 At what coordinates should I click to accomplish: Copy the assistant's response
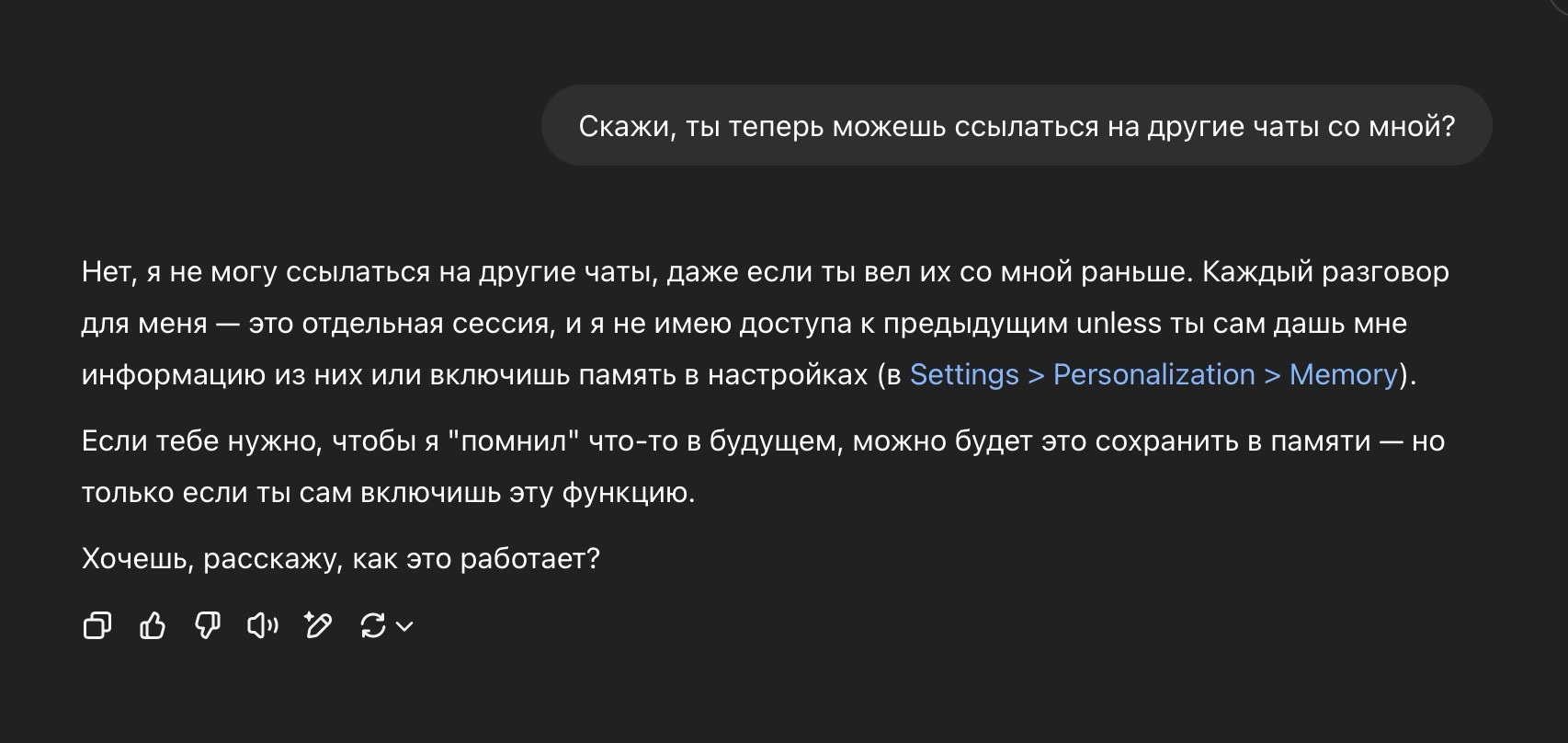click(x=97, y=626)
